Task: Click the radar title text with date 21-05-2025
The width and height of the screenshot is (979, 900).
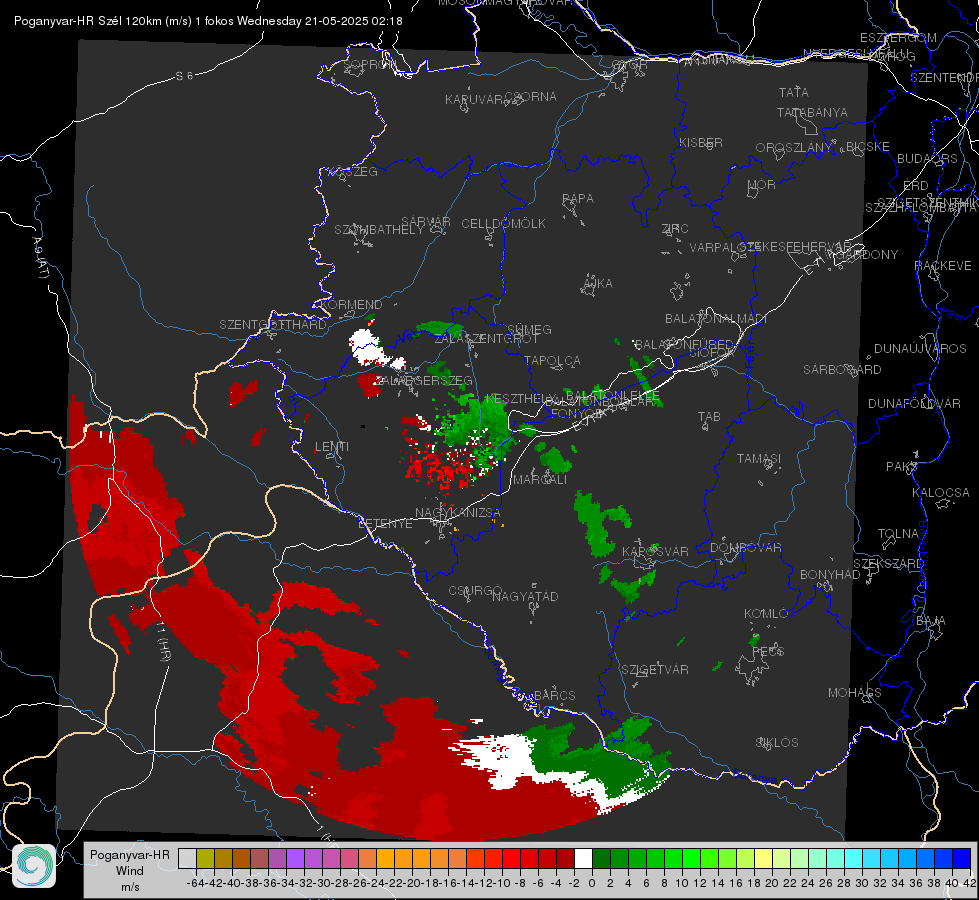Action: click(x=208, y=21)
